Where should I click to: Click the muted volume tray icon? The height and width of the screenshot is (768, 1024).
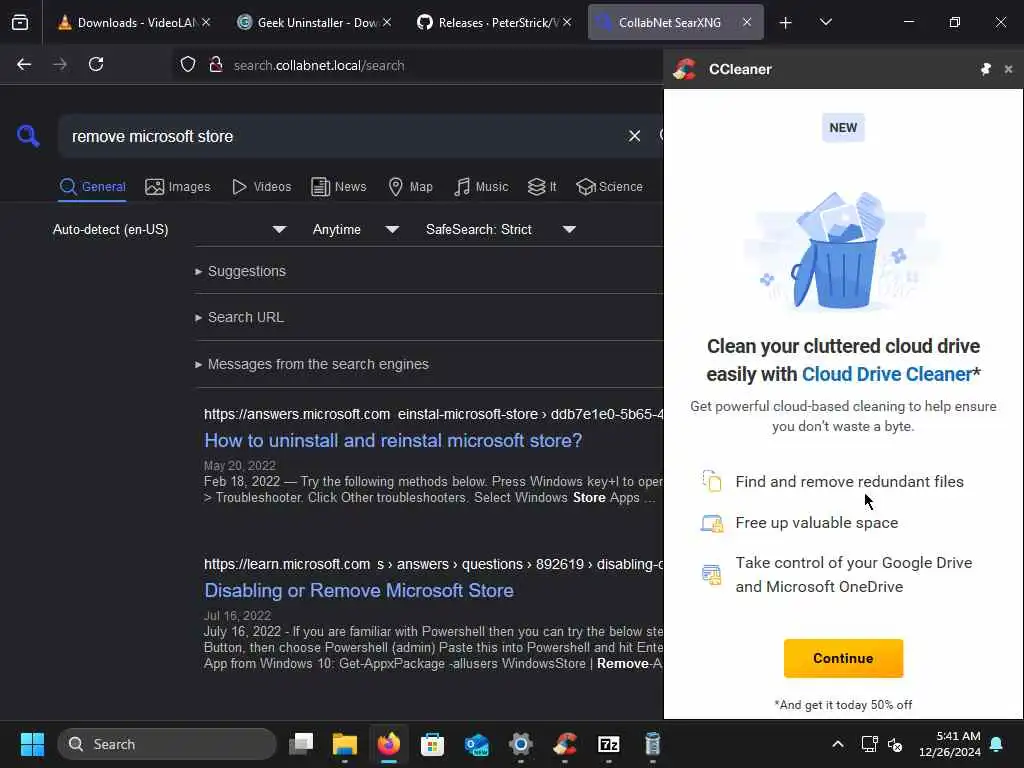click(x=895, y=744)
